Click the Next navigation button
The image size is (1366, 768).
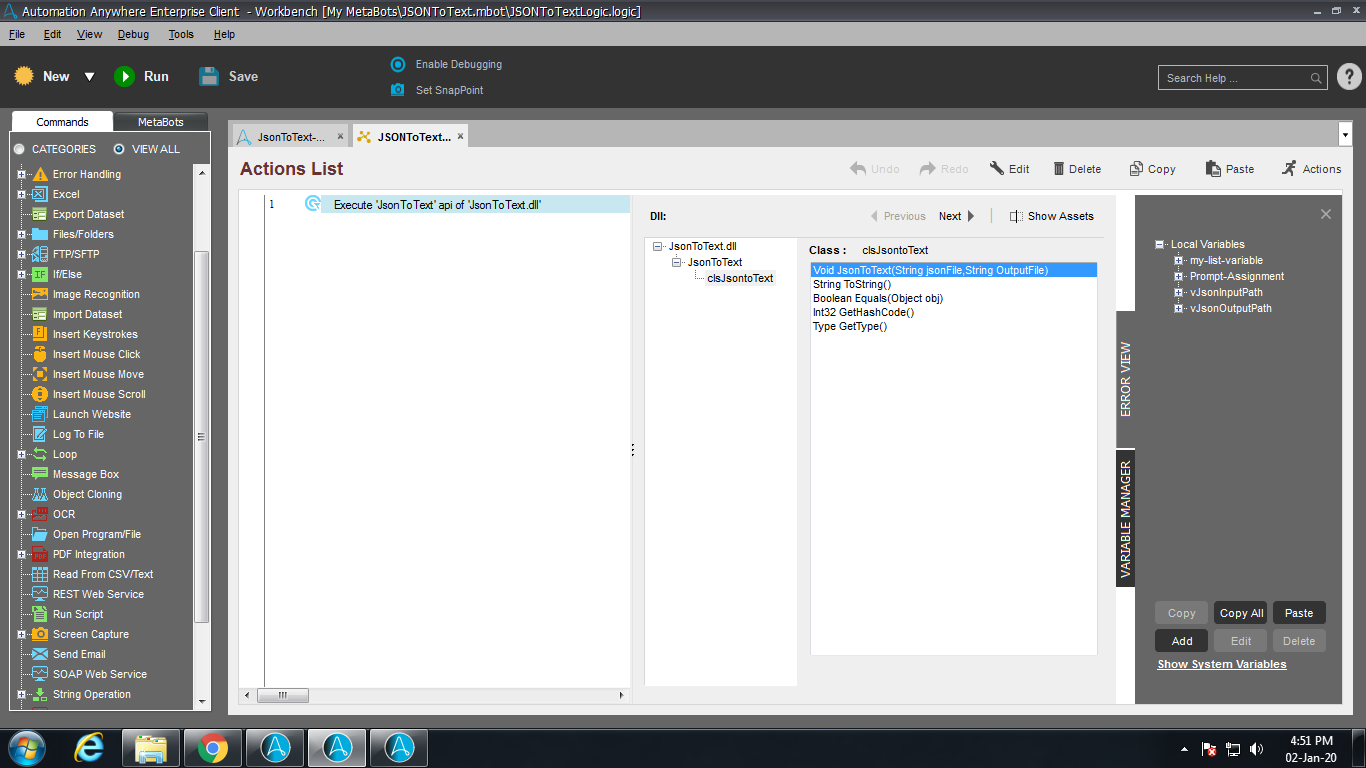click(x=956, y=216)
